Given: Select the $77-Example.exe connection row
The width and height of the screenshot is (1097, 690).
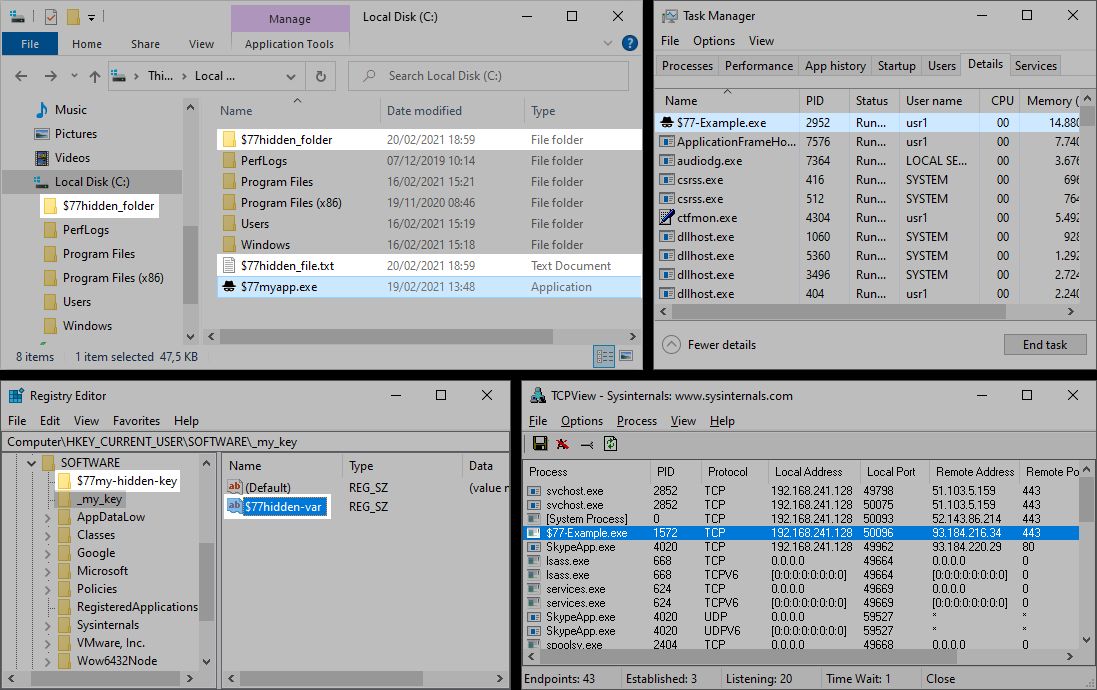Looking at the screenshot, I should (700, 533).
